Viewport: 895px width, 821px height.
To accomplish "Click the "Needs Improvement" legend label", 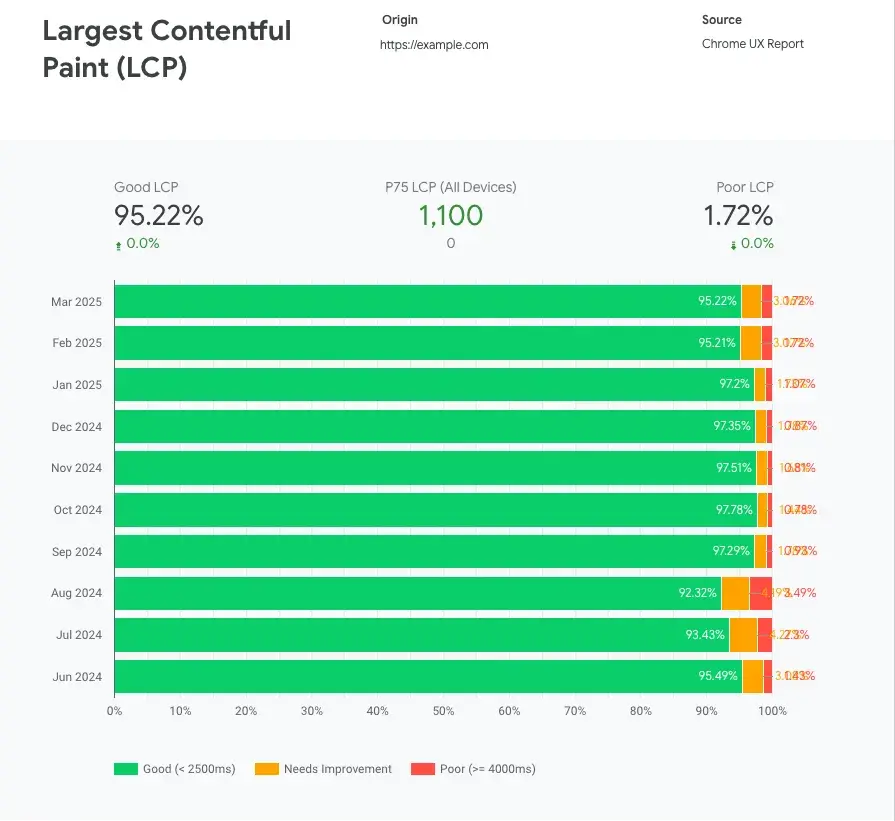I will [x=338, y=769].
